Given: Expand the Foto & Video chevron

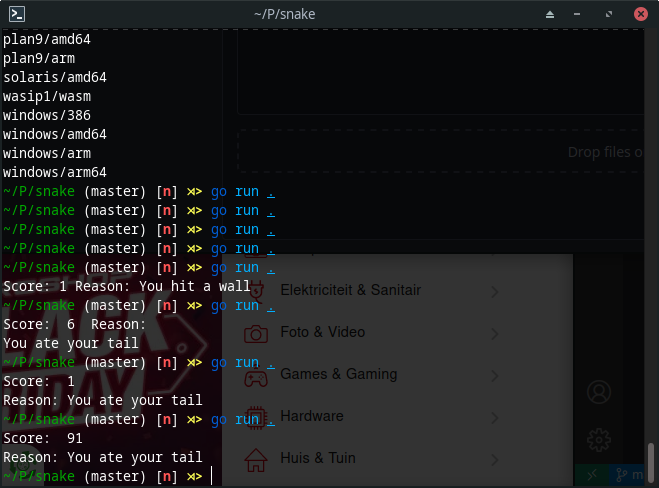Looking at the screenshot, I should (x=495, y=333).
